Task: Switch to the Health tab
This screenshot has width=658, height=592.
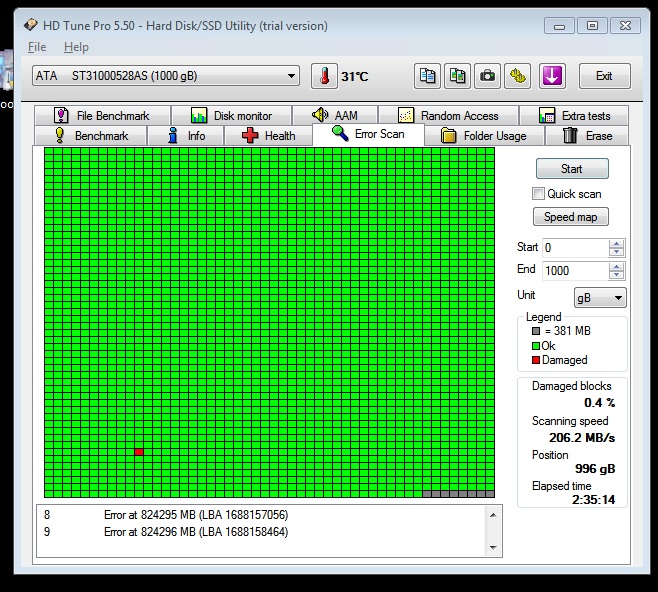Action: [269, 136]
